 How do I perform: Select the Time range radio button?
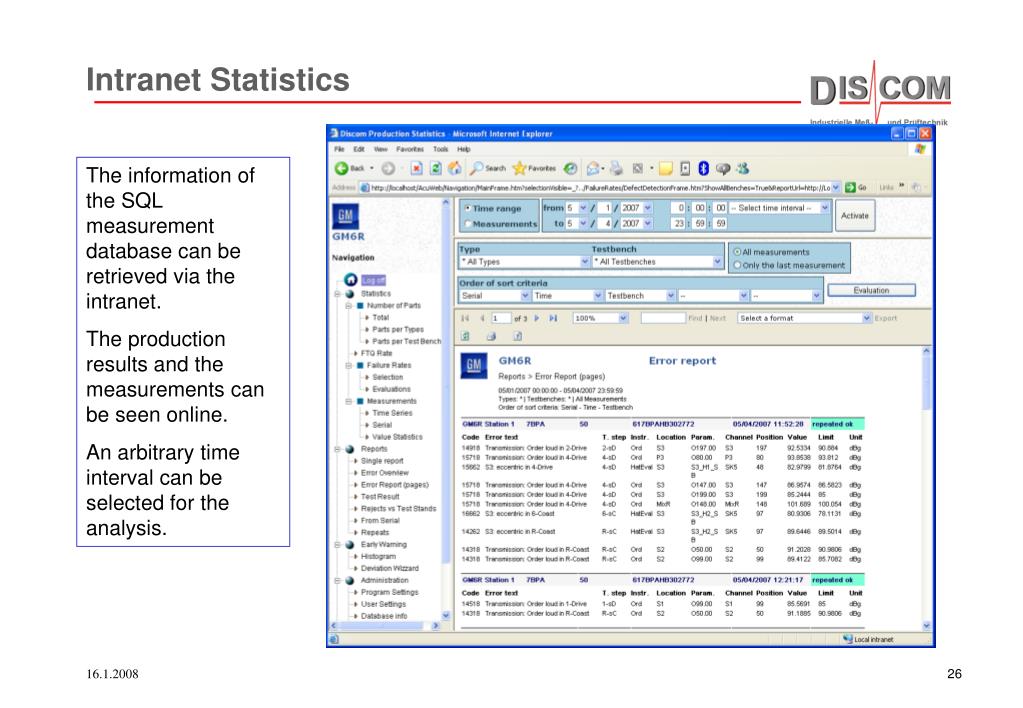pyautogui.click(x=467, y=208)
